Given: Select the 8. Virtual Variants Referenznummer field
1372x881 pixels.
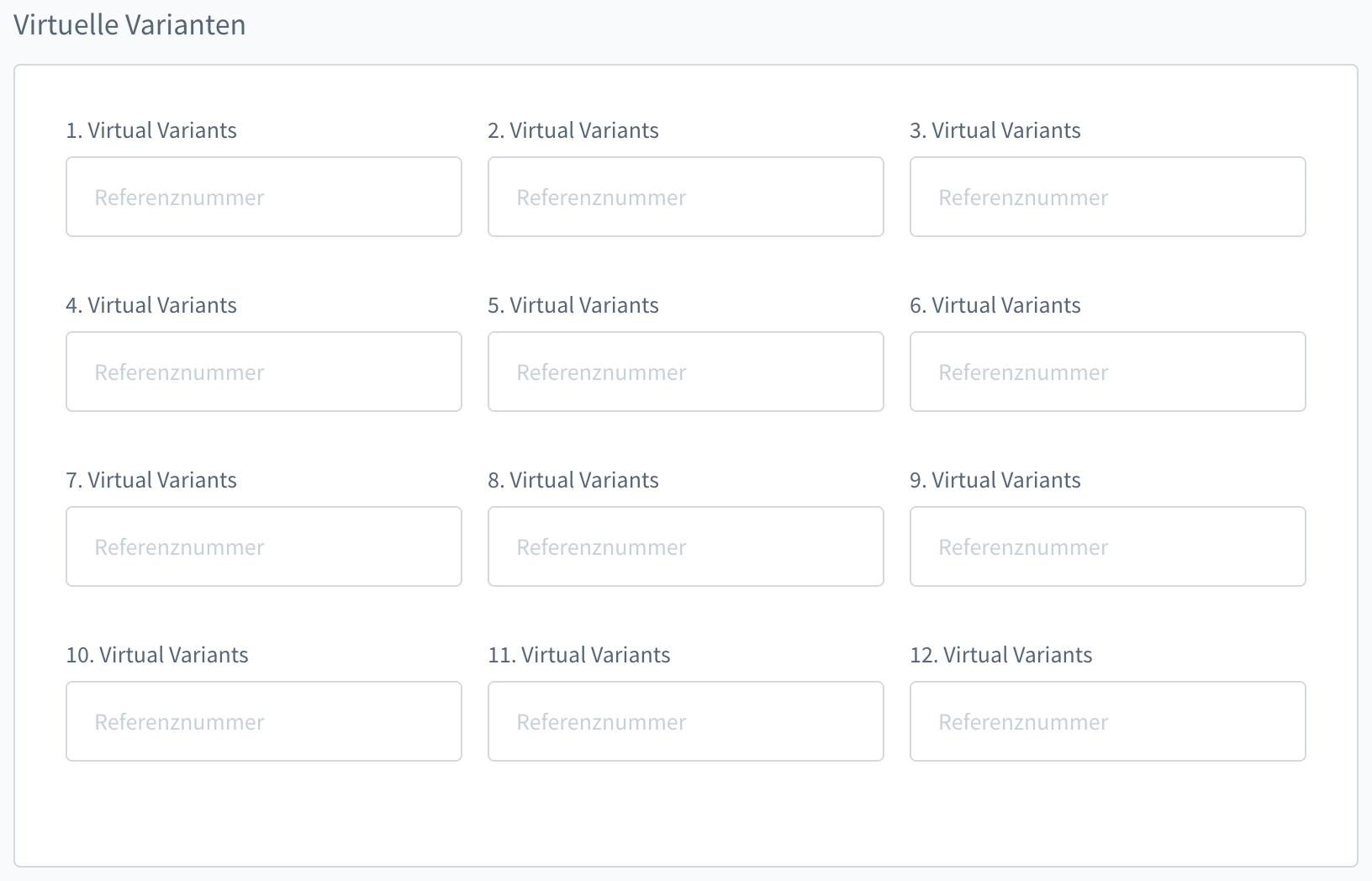Looking at the screenshot, I should pos(686,546).
